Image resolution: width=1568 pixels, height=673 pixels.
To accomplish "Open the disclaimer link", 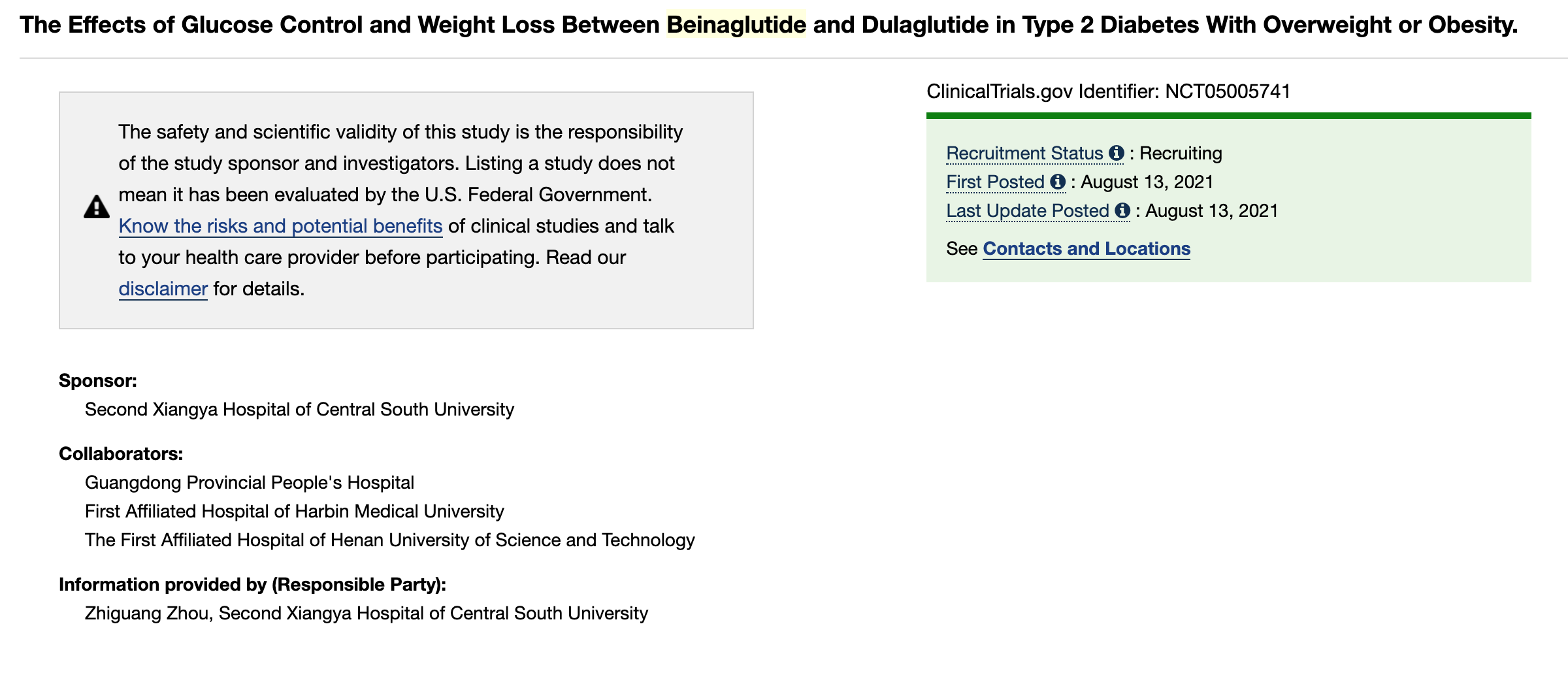I will pyautogui.click(x=163, y=289).
